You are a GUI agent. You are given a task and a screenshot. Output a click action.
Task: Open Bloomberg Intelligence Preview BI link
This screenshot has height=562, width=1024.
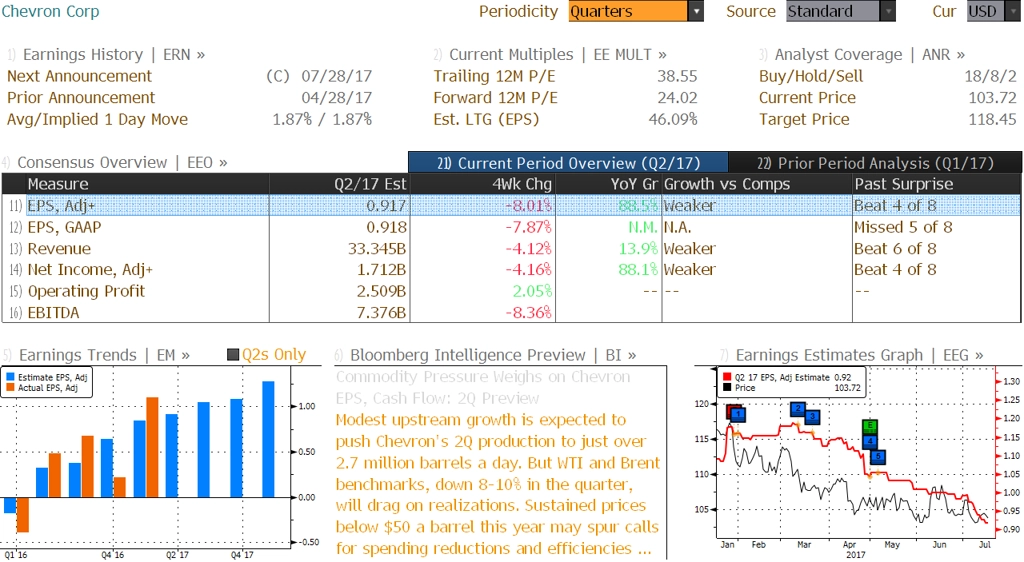493,355
